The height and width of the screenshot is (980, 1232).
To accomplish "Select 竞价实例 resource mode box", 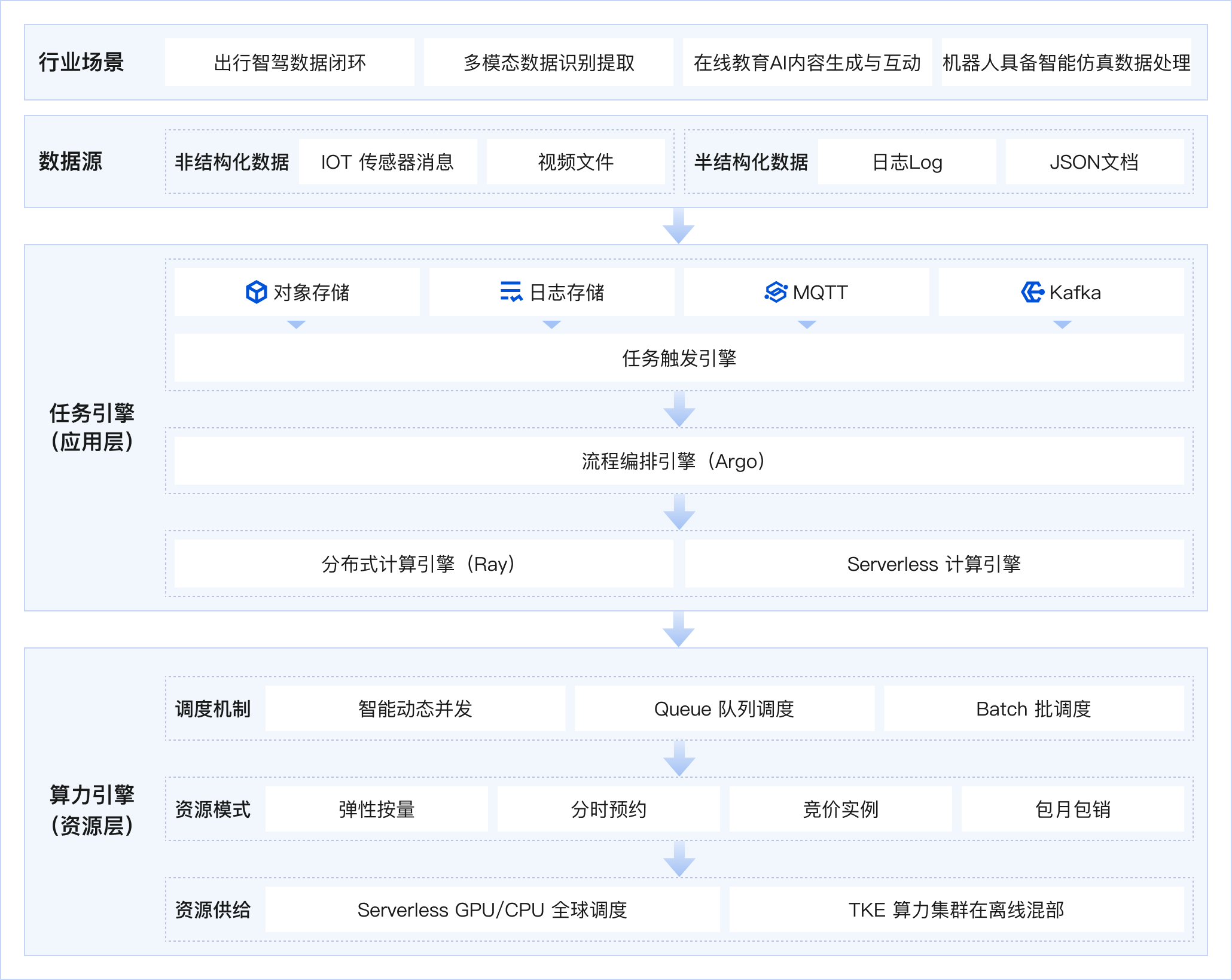I will (x=840, y=809).
